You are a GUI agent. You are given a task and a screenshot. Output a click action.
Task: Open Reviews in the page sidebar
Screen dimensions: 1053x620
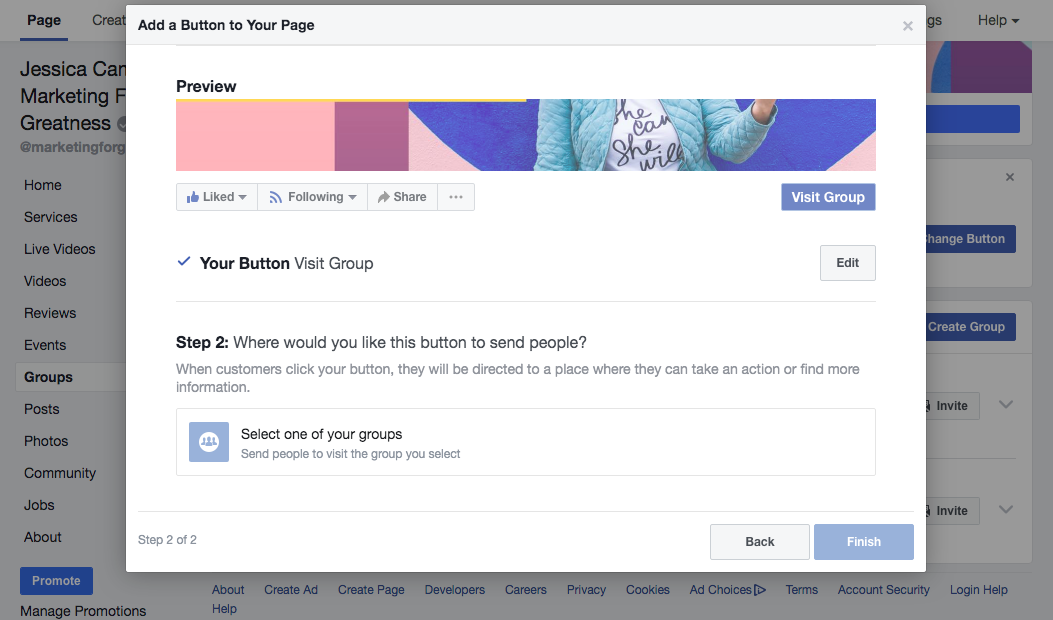(x=50, y=313)
